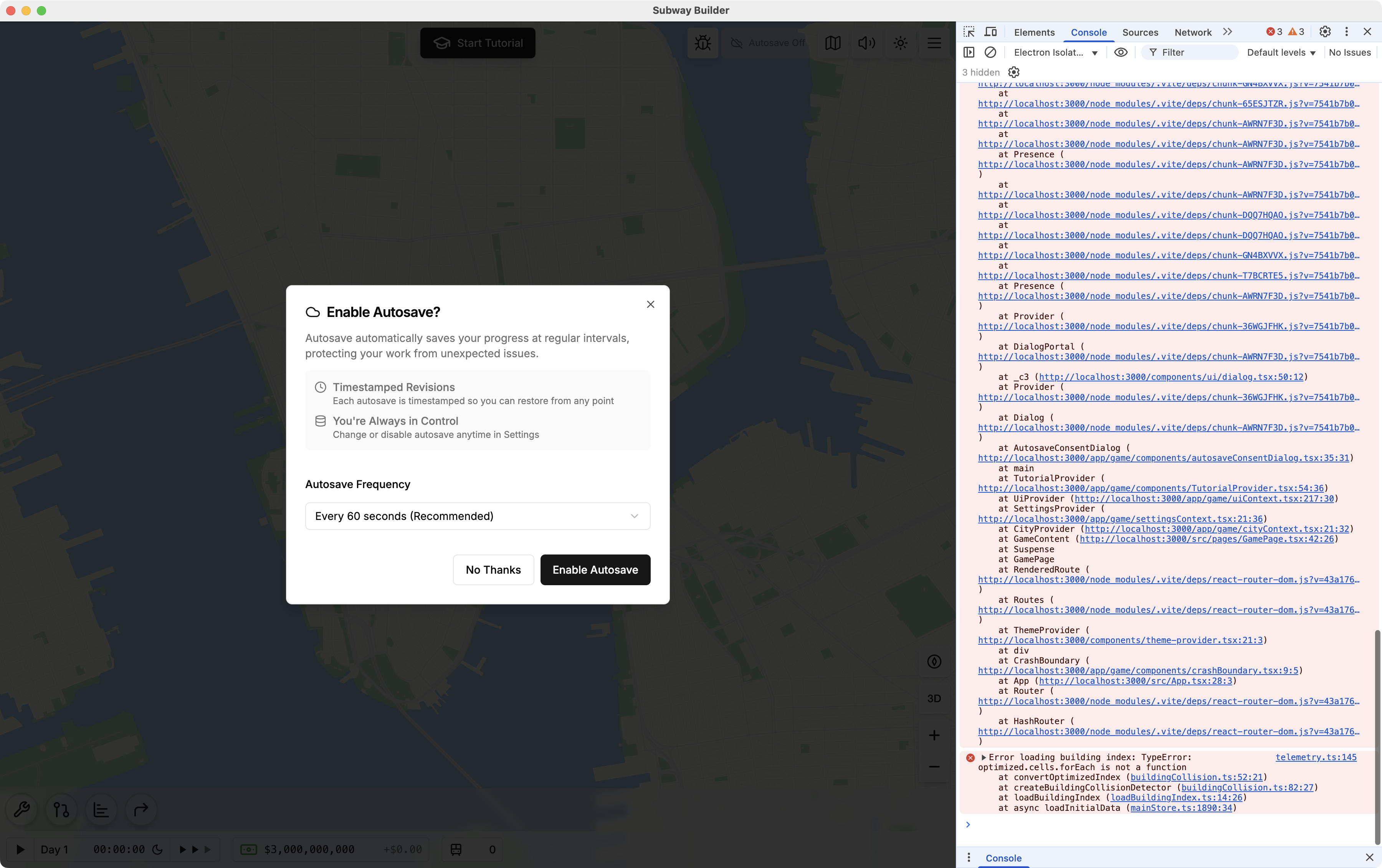Toggle 3D map mode
This screenshot has height=868, width=1382.
point(934,698)
